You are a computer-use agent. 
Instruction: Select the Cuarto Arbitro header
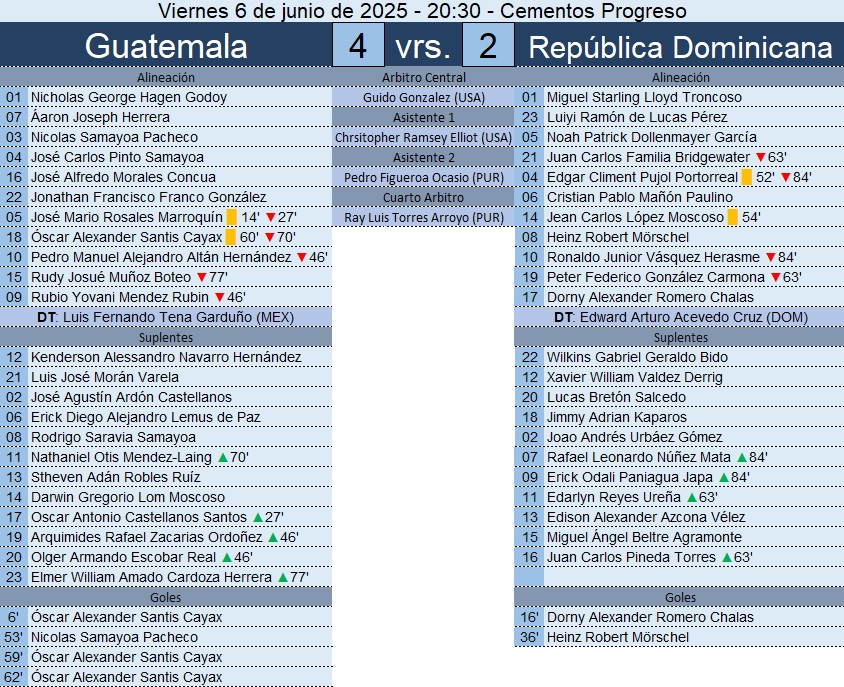(423, 197)
